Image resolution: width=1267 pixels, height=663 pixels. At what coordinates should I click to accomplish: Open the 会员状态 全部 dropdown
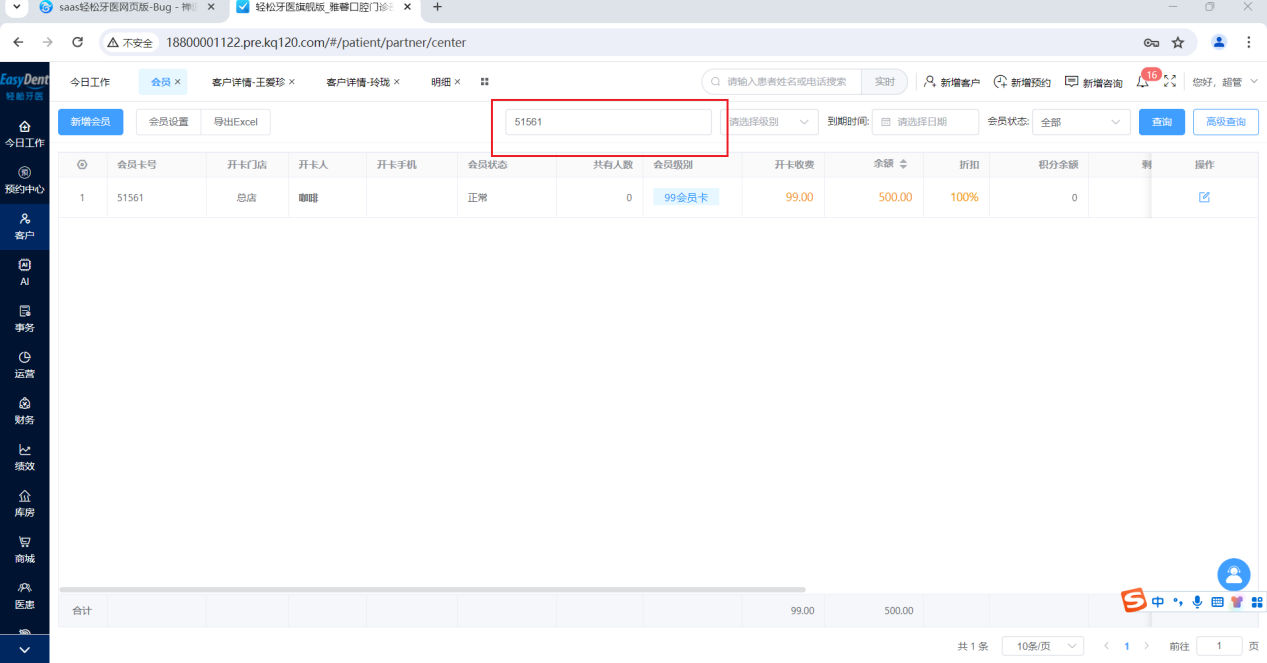(x=1081, y=122)
